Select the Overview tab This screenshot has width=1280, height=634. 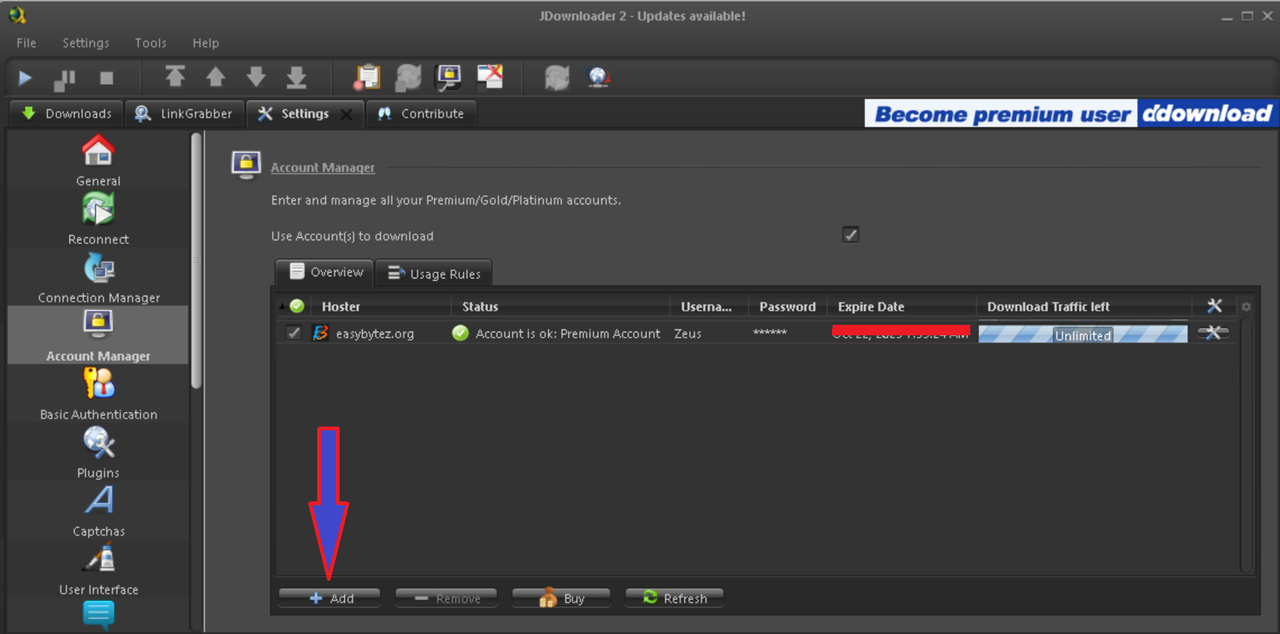pyautogui.click(x=325, y=272)
